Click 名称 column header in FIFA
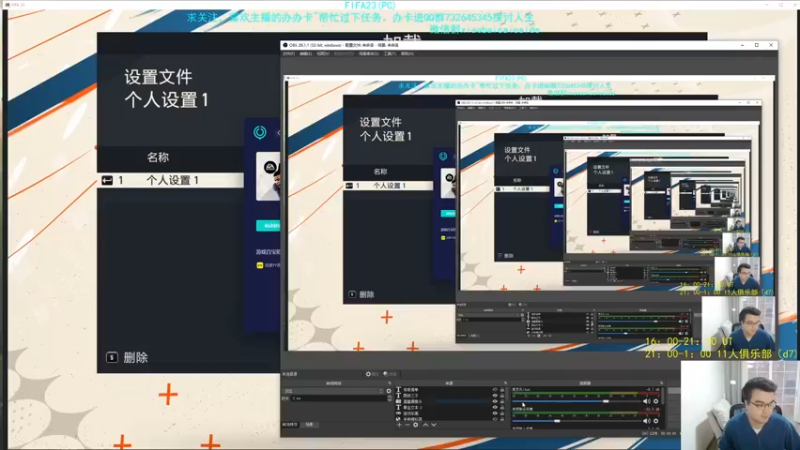This screenshot has width=800, height=450. tap(158, 157)
